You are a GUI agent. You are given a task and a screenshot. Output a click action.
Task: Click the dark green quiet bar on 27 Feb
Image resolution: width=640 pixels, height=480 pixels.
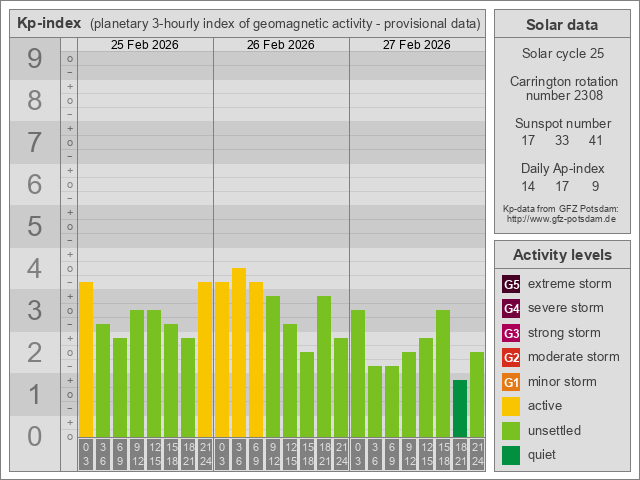tap(460, 408)
